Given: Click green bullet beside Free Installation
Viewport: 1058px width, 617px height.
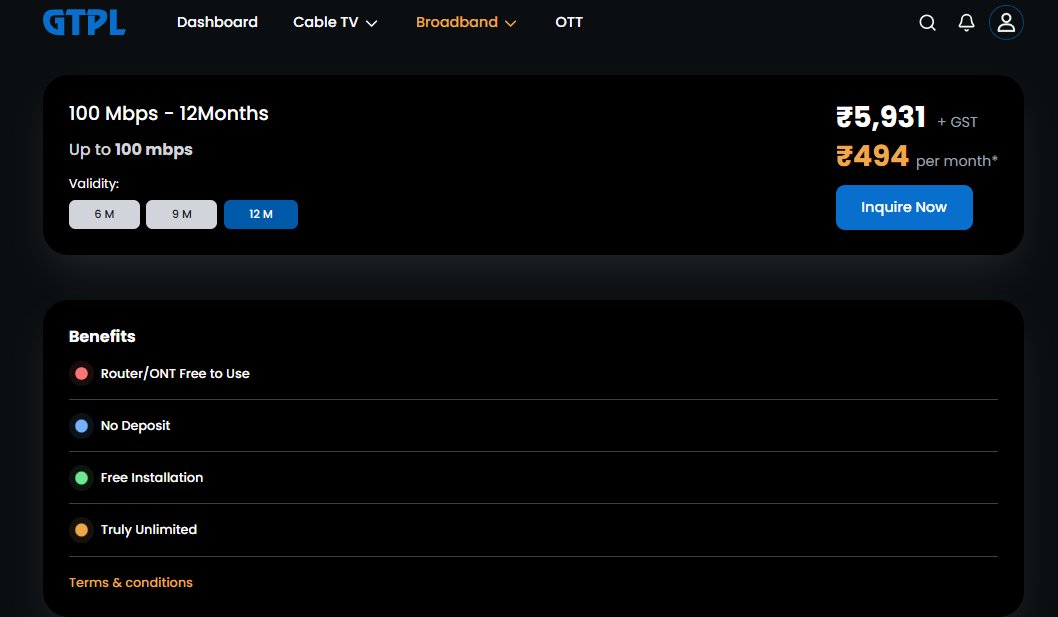Looking at the screenshot, I should 82,478.
